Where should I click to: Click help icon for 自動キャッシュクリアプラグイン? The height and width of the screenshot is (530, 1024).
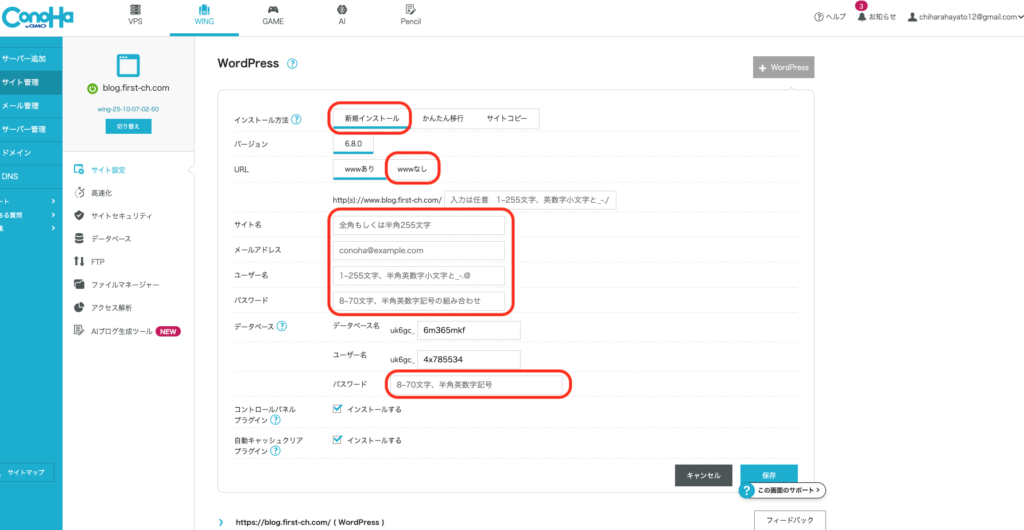tap(276, 451)
